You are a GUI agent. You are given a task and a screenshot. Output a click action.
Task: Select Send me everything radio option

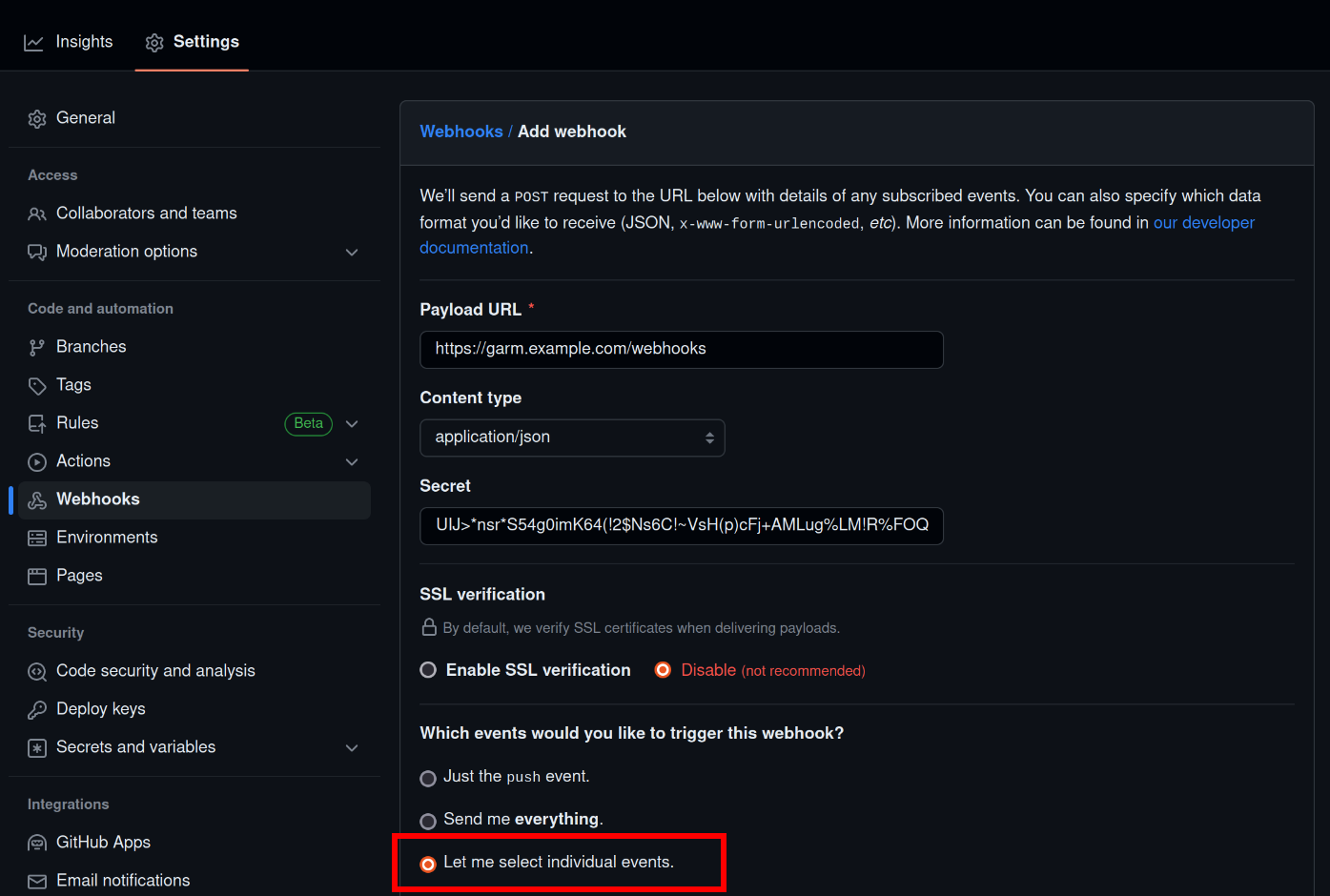(x=429, y=821)
